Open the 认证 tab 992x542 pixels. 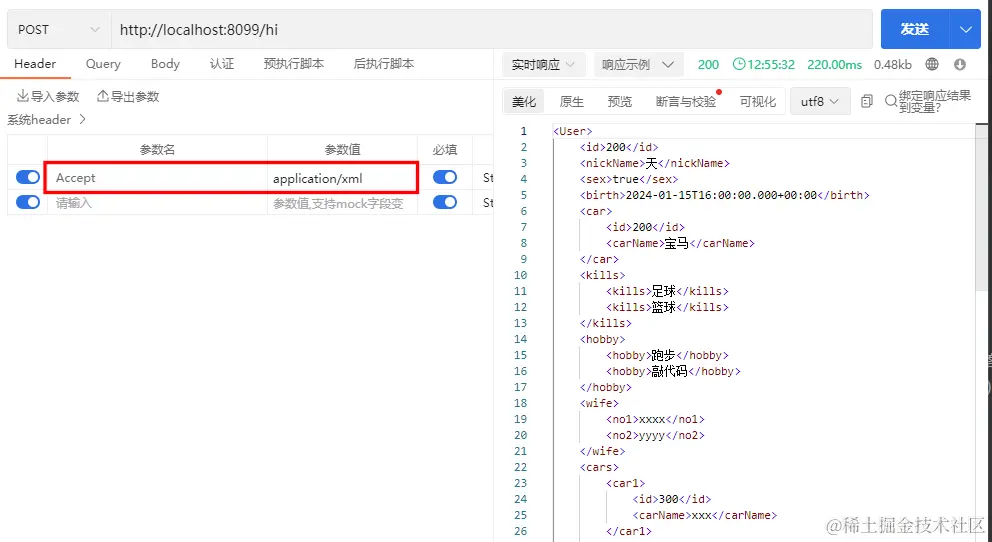tap(222, 64)
